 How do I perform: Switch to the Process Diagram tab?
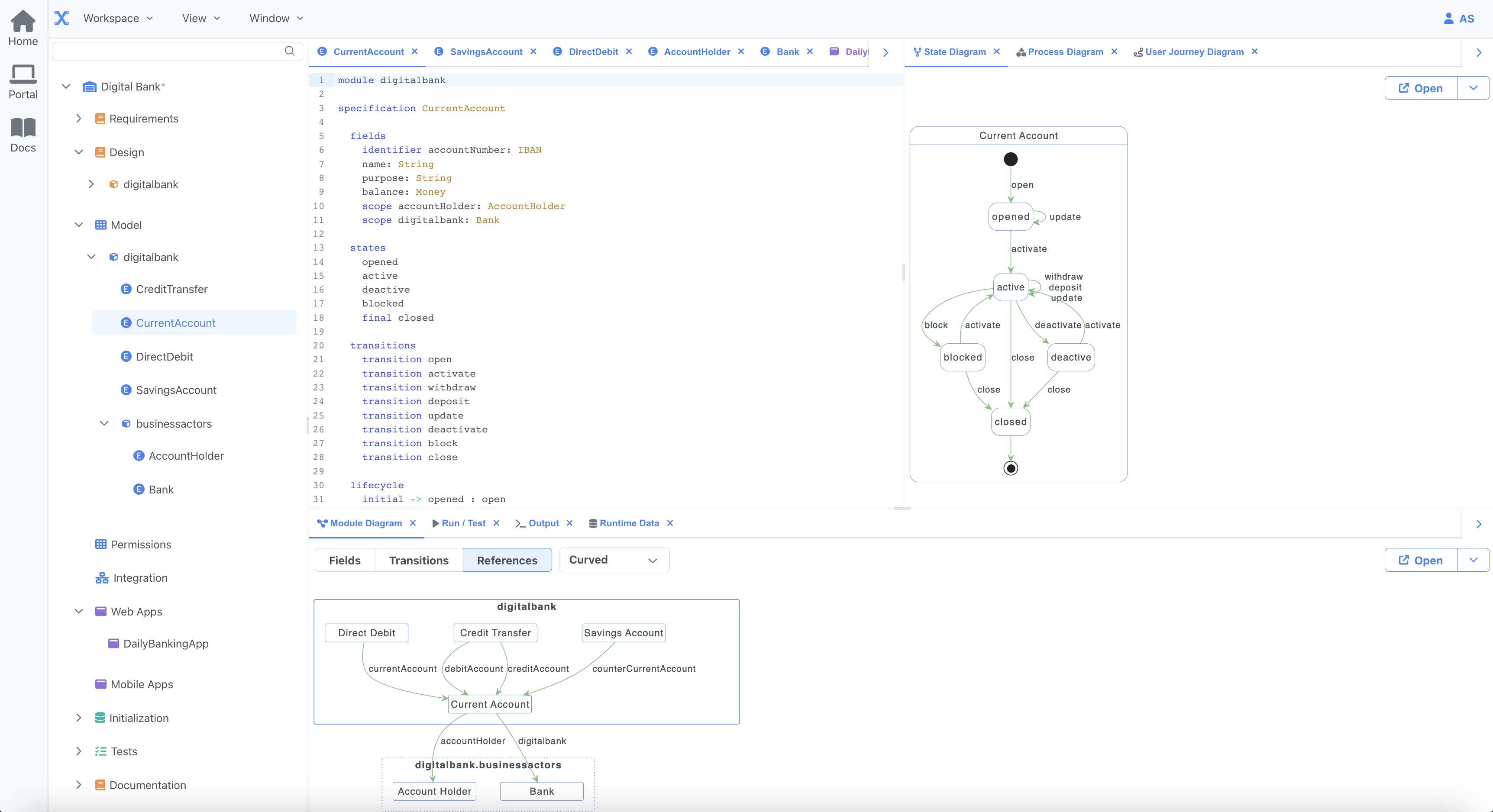pos(1066,52)
